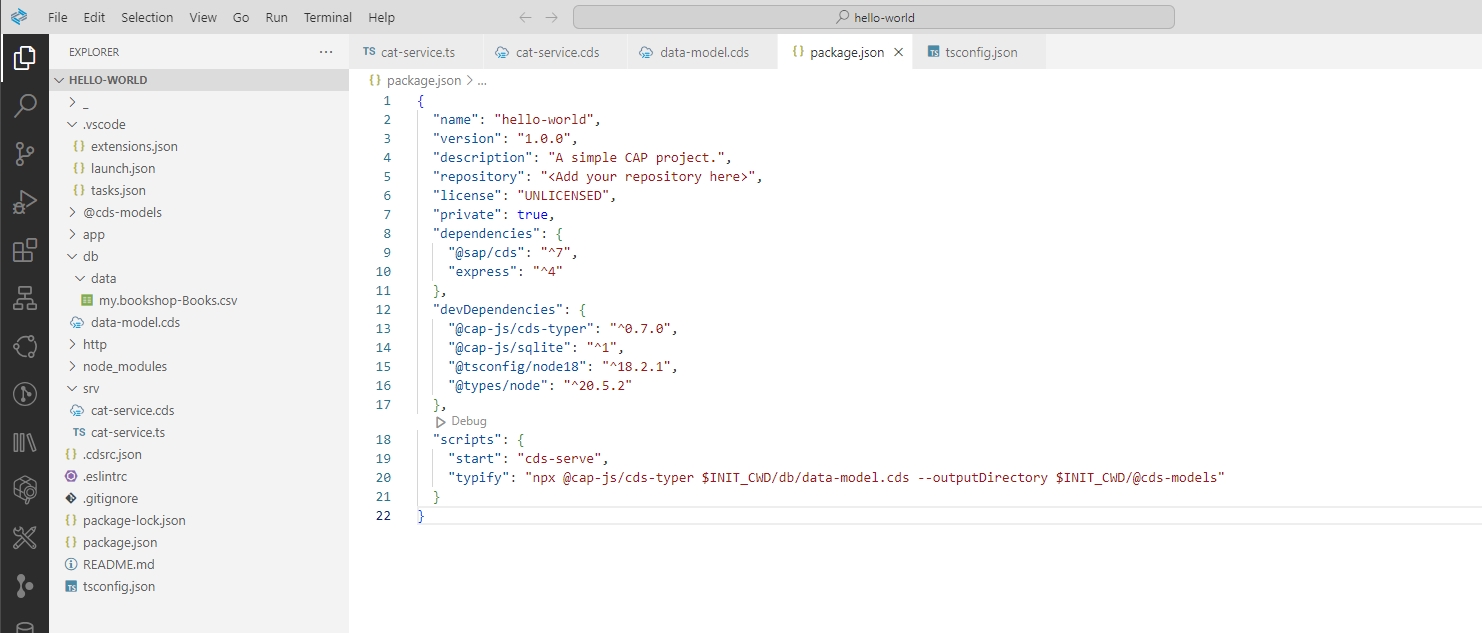Expand the @cds-models folder
Viewport: 1482px width, 633px height.
[x=122, y=212]
